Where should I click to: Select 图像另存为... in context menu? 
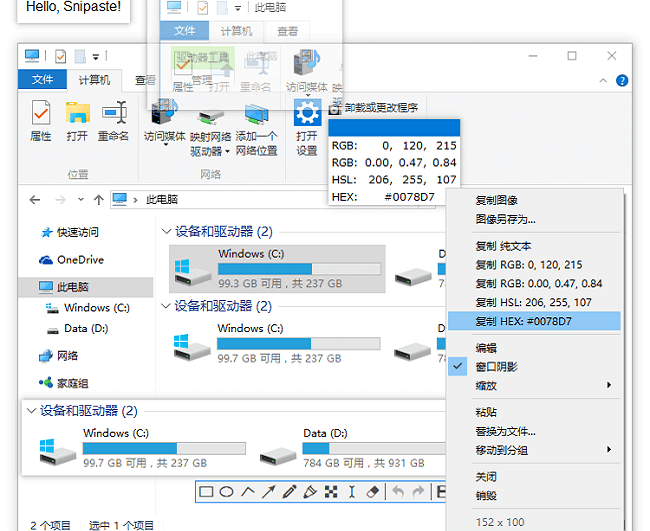pyautogui.click(x=505, y=219)
